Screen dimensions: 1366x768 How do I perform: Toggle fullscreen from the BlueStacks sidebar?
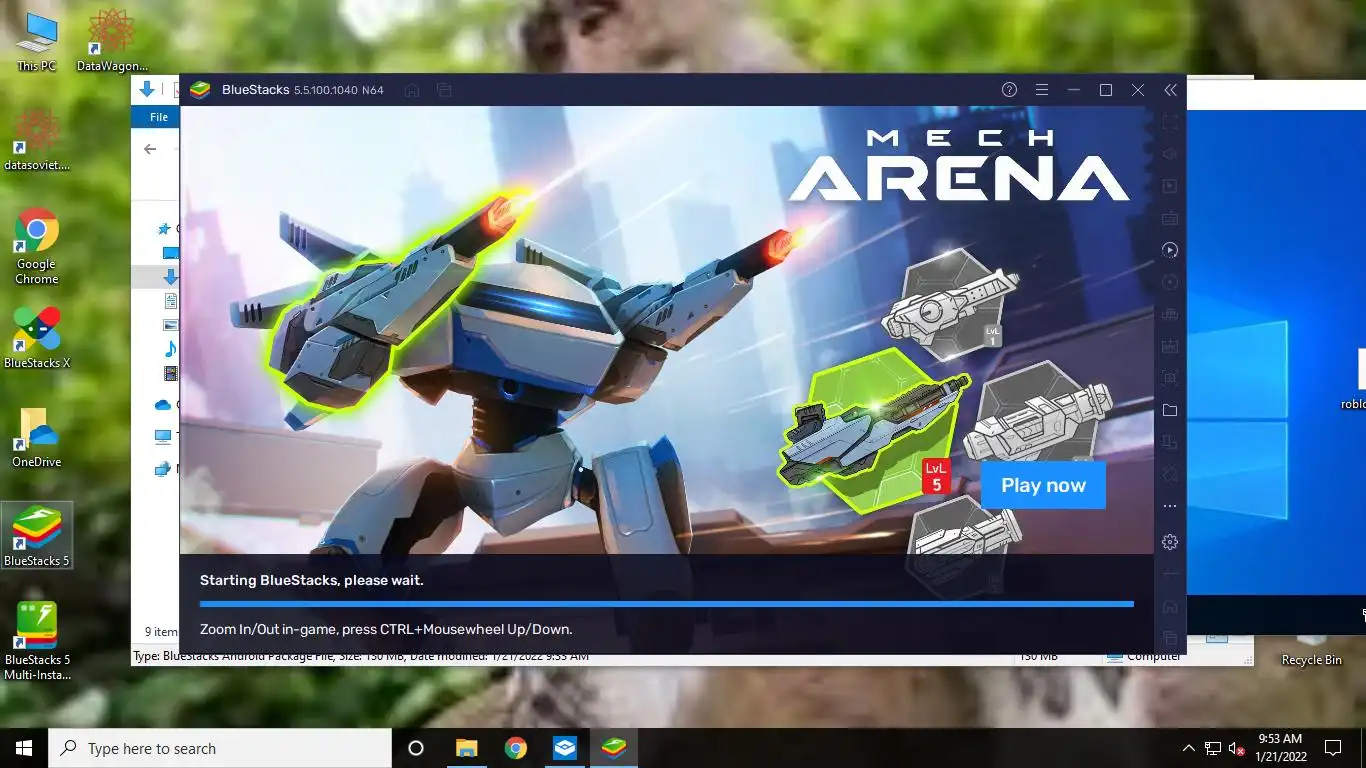coord(1170,122)
